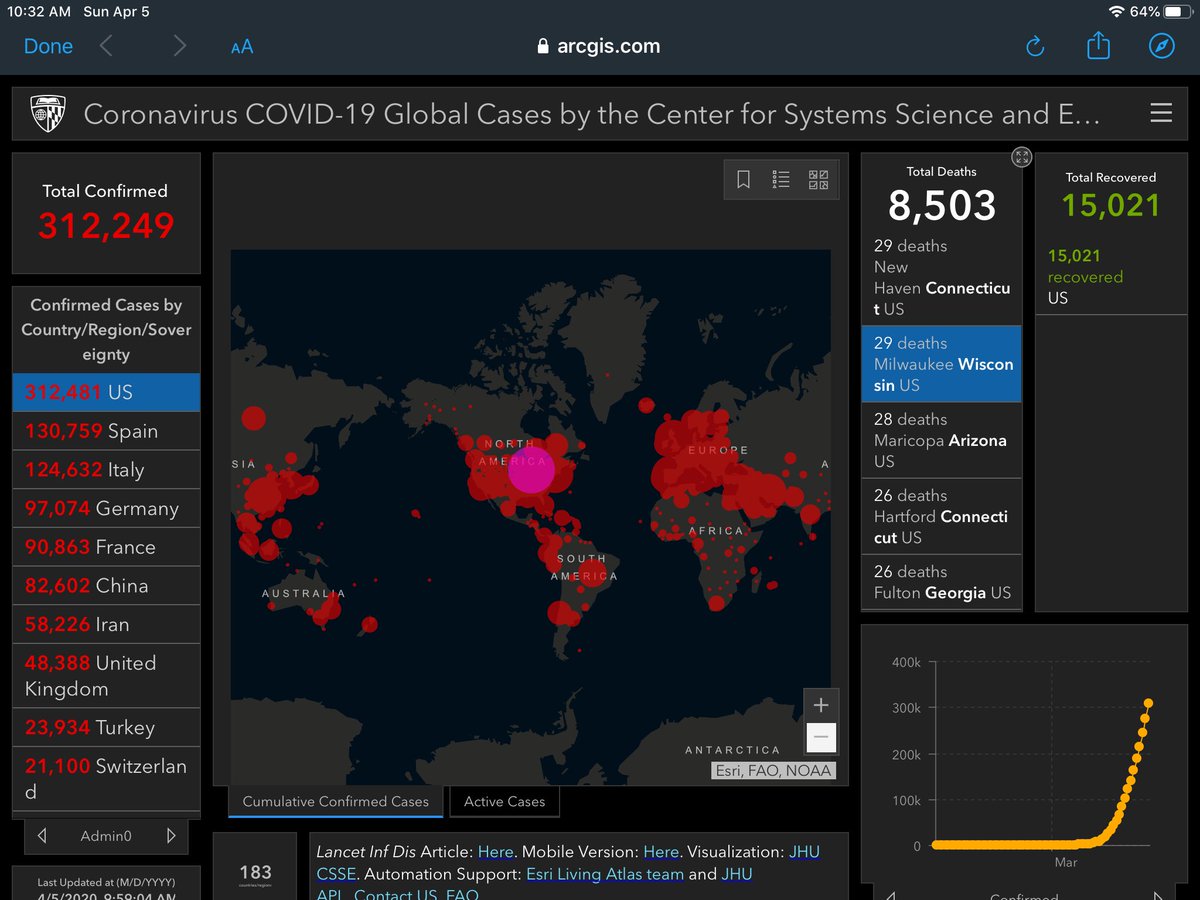
Task: Select Fulton Georgia deaths entry
Action: pos(942,582)
